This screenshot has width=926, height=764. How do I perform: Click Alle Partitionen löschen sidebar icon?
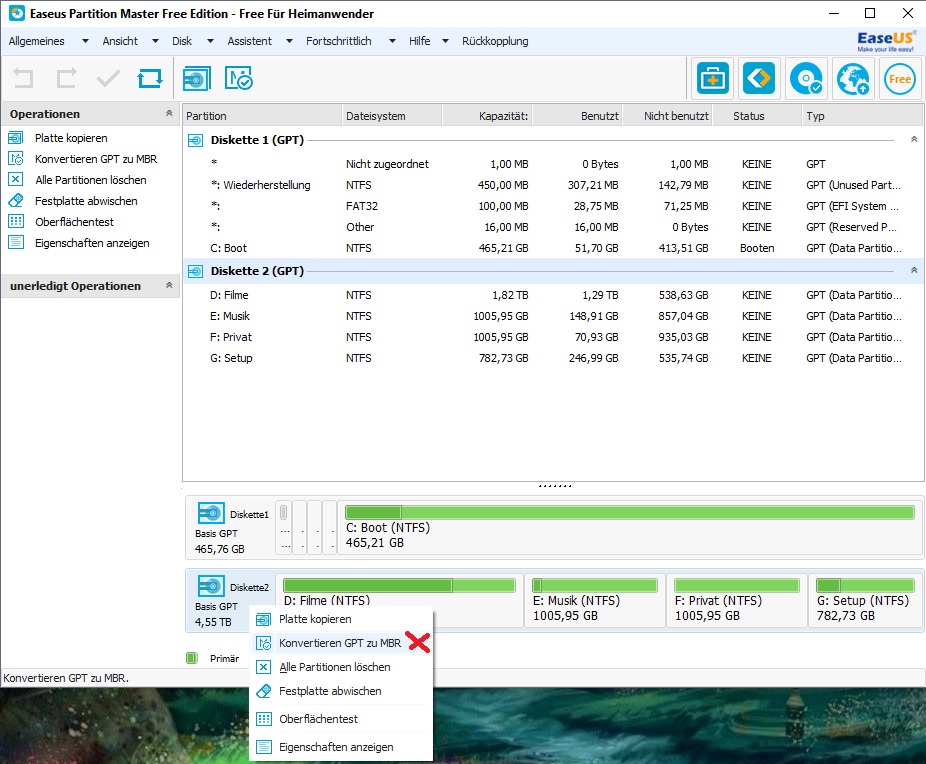[x=16, y=179]
